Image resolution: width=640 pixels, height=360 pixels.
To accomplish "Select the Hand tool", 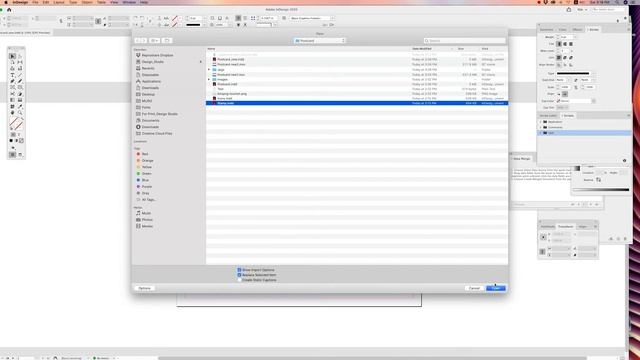I will pos(12,113).
